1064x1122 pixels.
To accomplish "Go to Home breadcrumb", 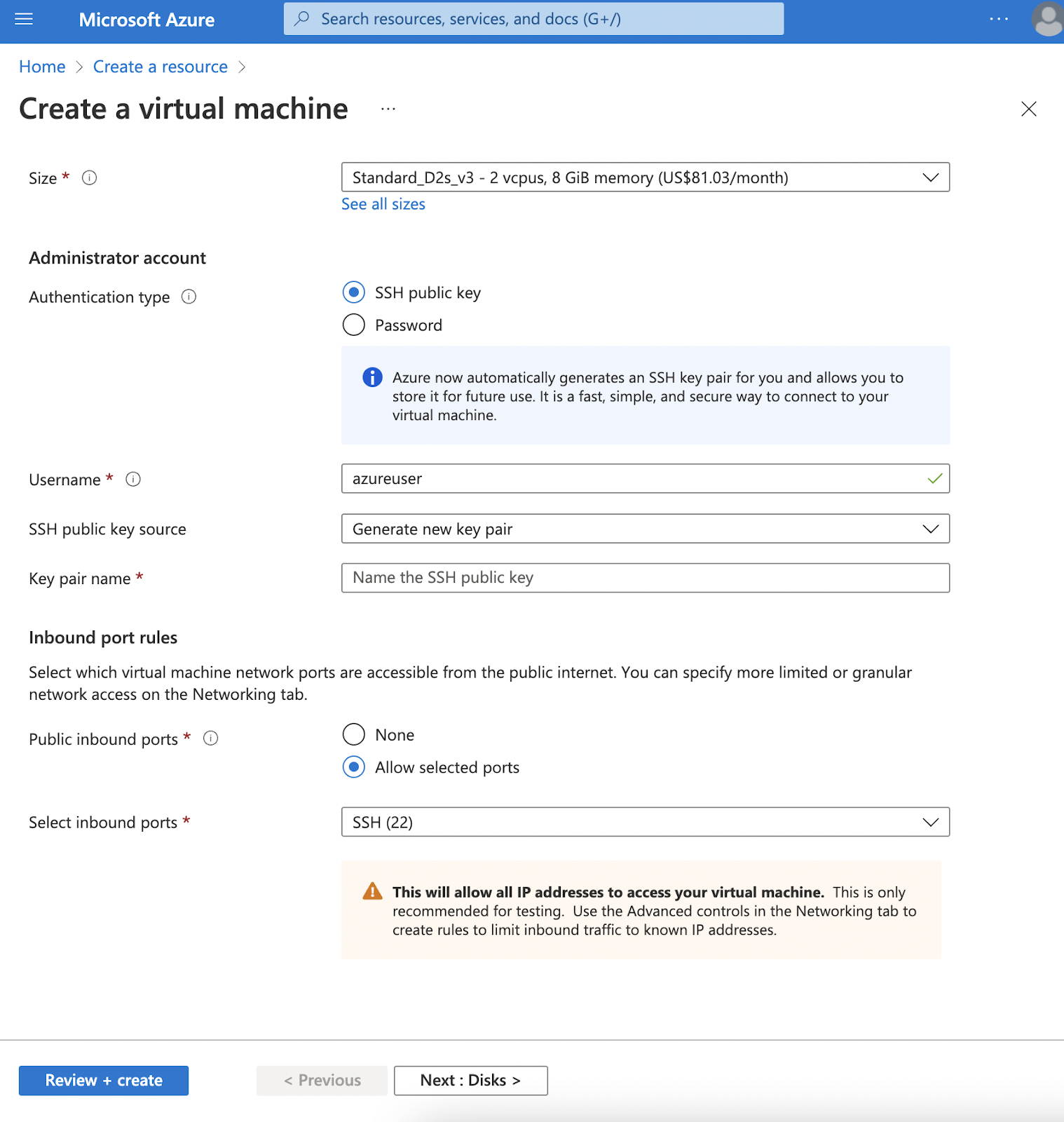I will point(42,67).
